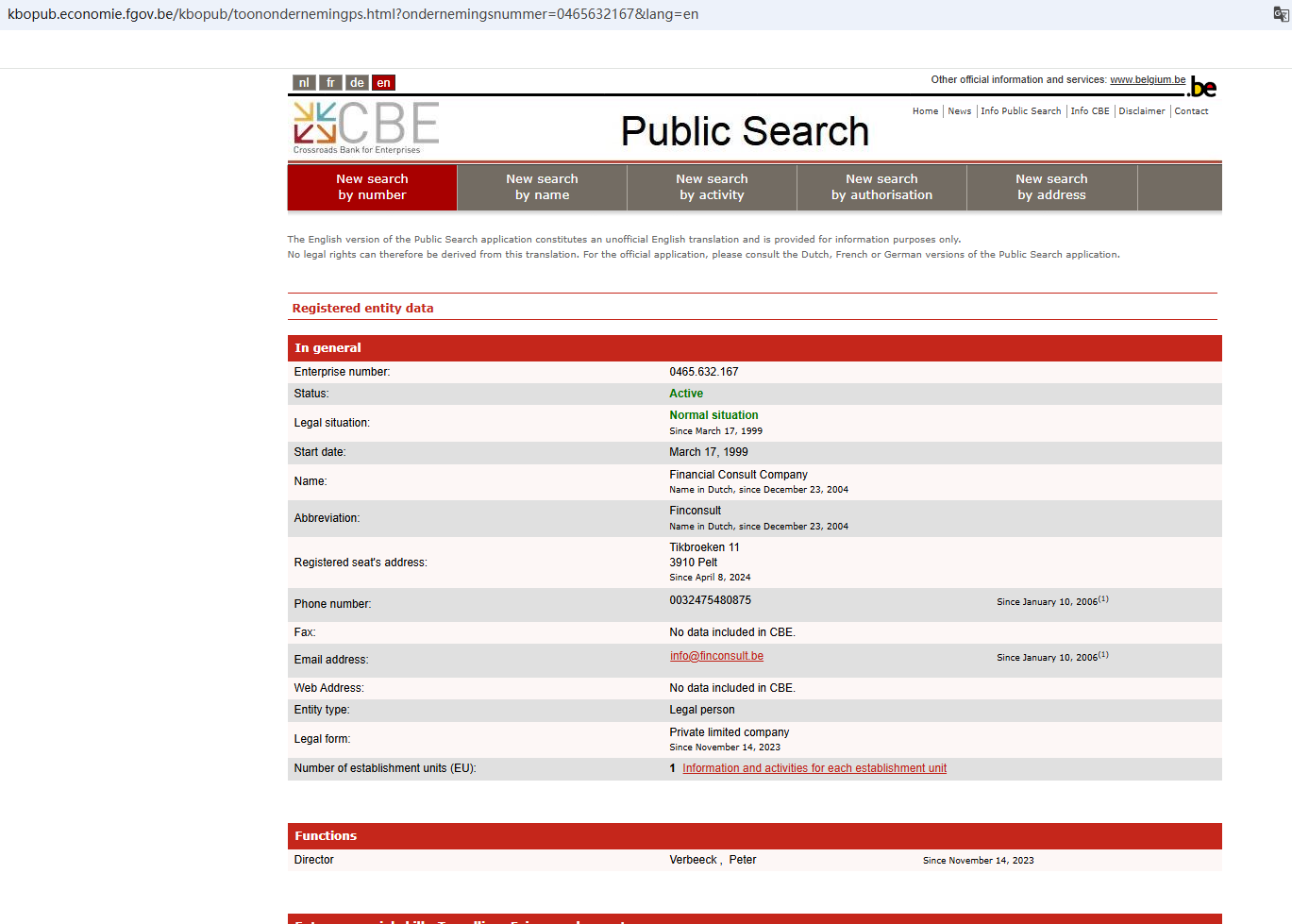Switch language to German (de)

tap(357, 83)
